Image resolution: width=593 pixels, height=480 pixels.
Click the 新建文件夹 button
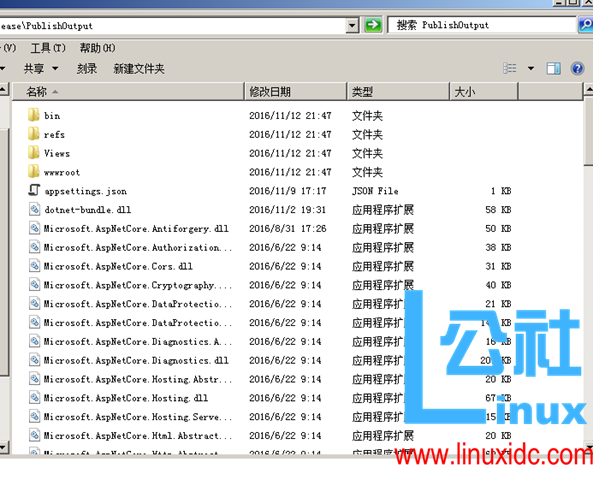pos(139,69)
